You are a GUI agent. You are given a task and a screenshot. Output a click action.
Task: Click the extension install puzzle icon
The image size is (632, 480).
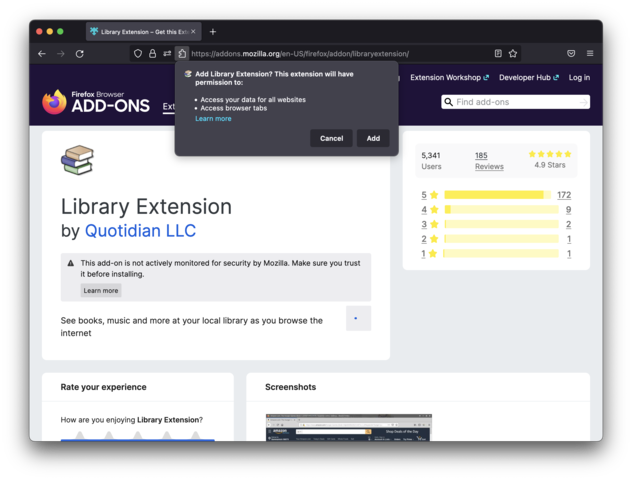[x=182, y=54]
